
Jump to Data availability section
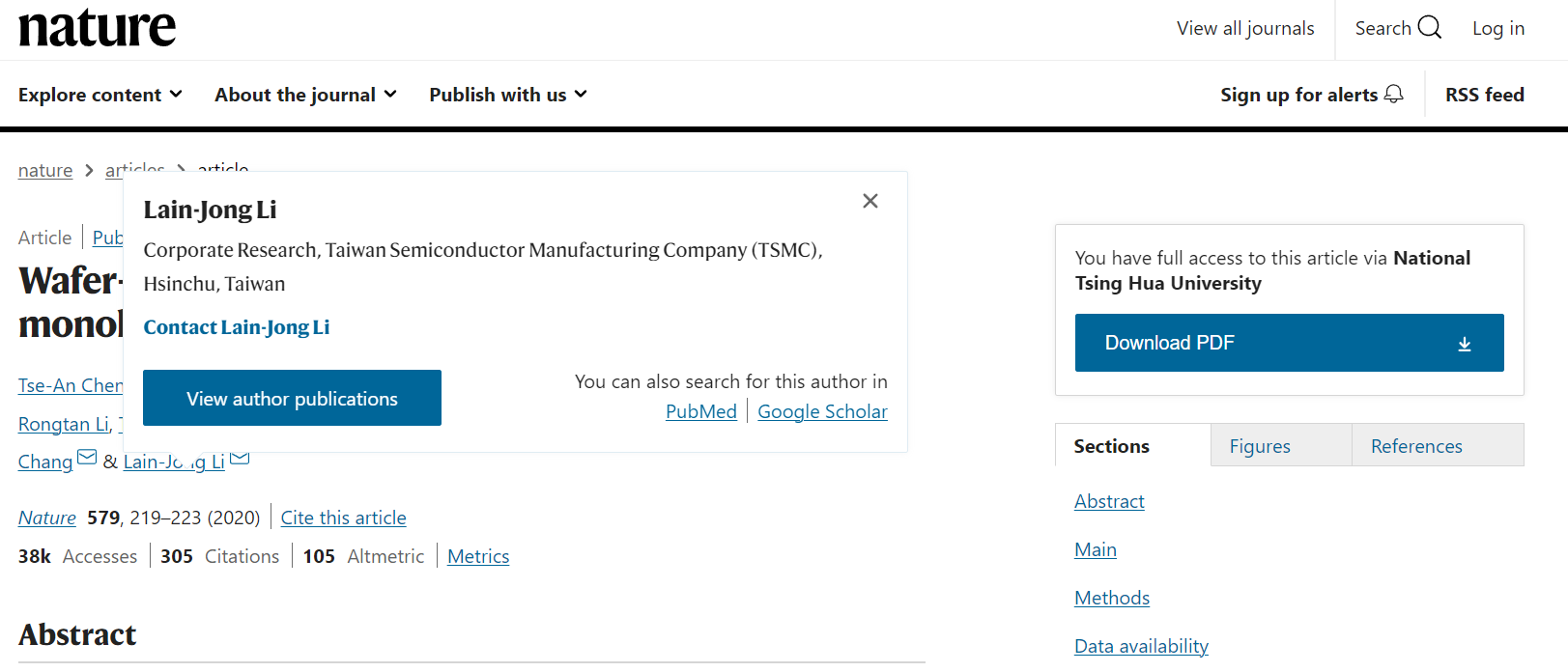coord(1141,646)
